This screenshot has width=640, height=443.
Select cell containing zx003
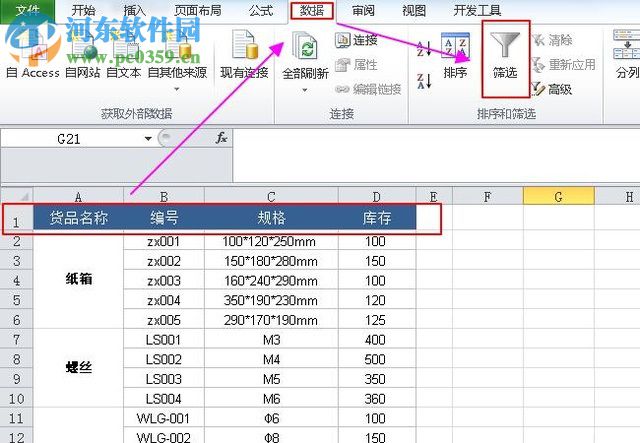[164, 280]
